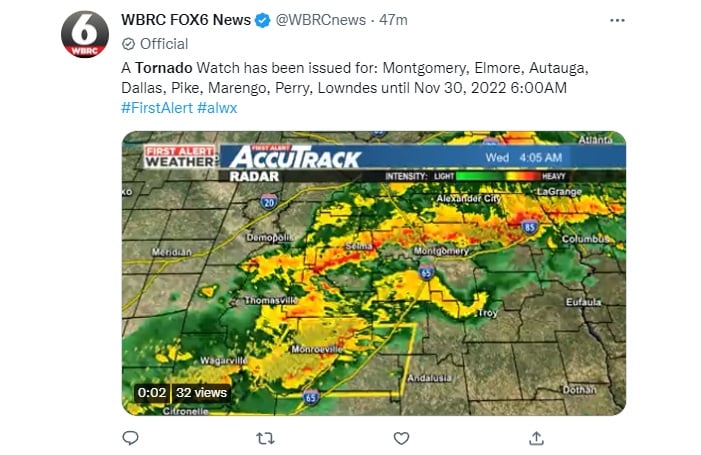This screenshot has width=701, height=455.
Task: Click the 0:02 video duration badge
Action: point(152,392)
